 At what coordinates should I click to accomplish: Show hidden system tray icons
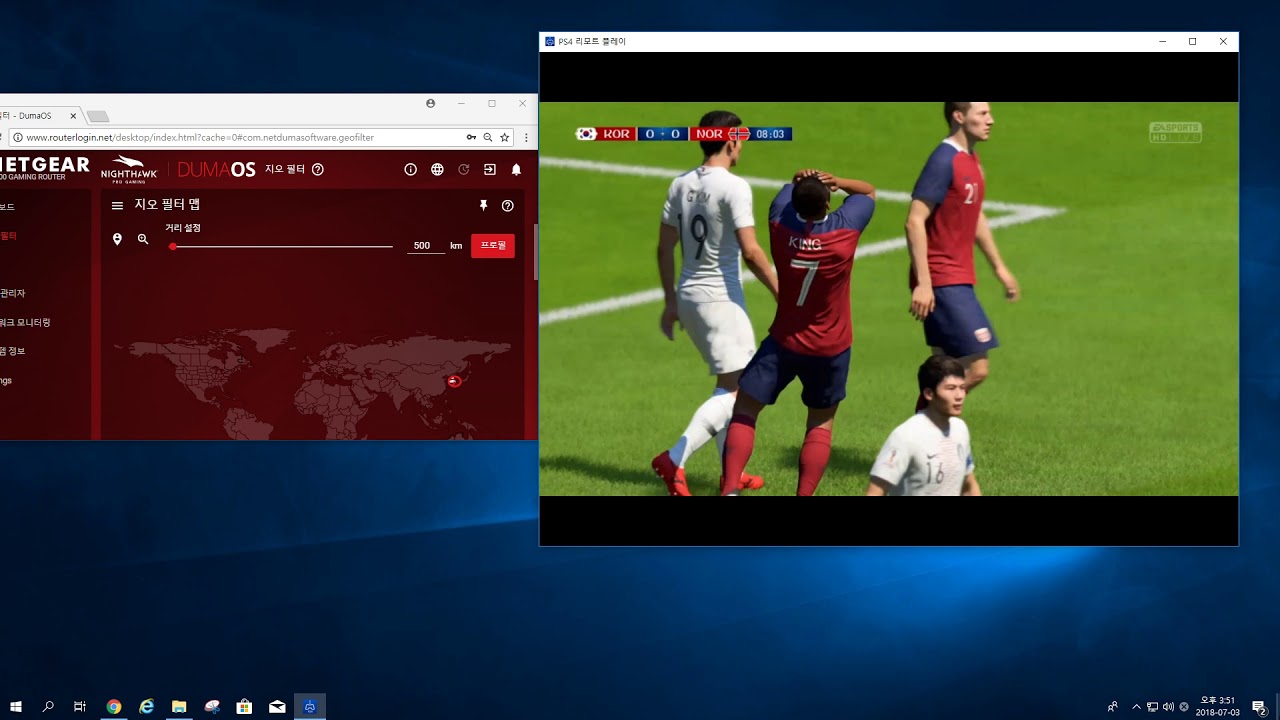pos(1136,707)
